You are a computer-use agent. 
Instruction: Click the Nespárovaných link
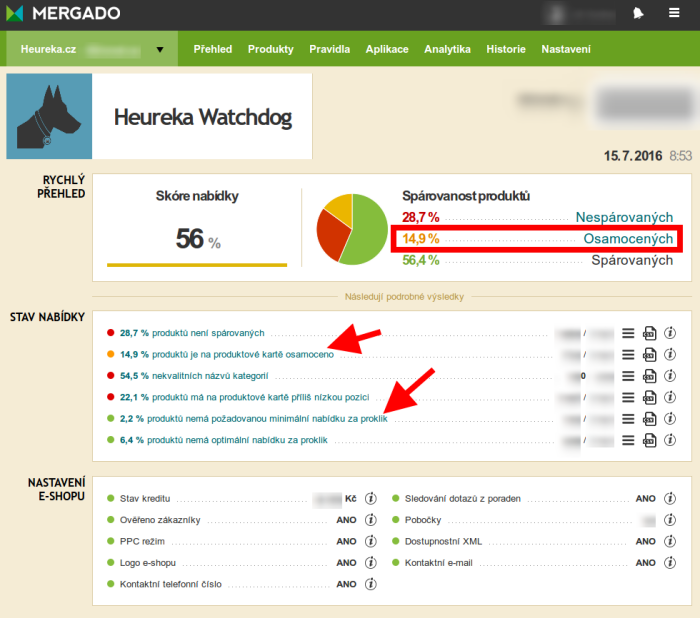(x=624, y=217)
